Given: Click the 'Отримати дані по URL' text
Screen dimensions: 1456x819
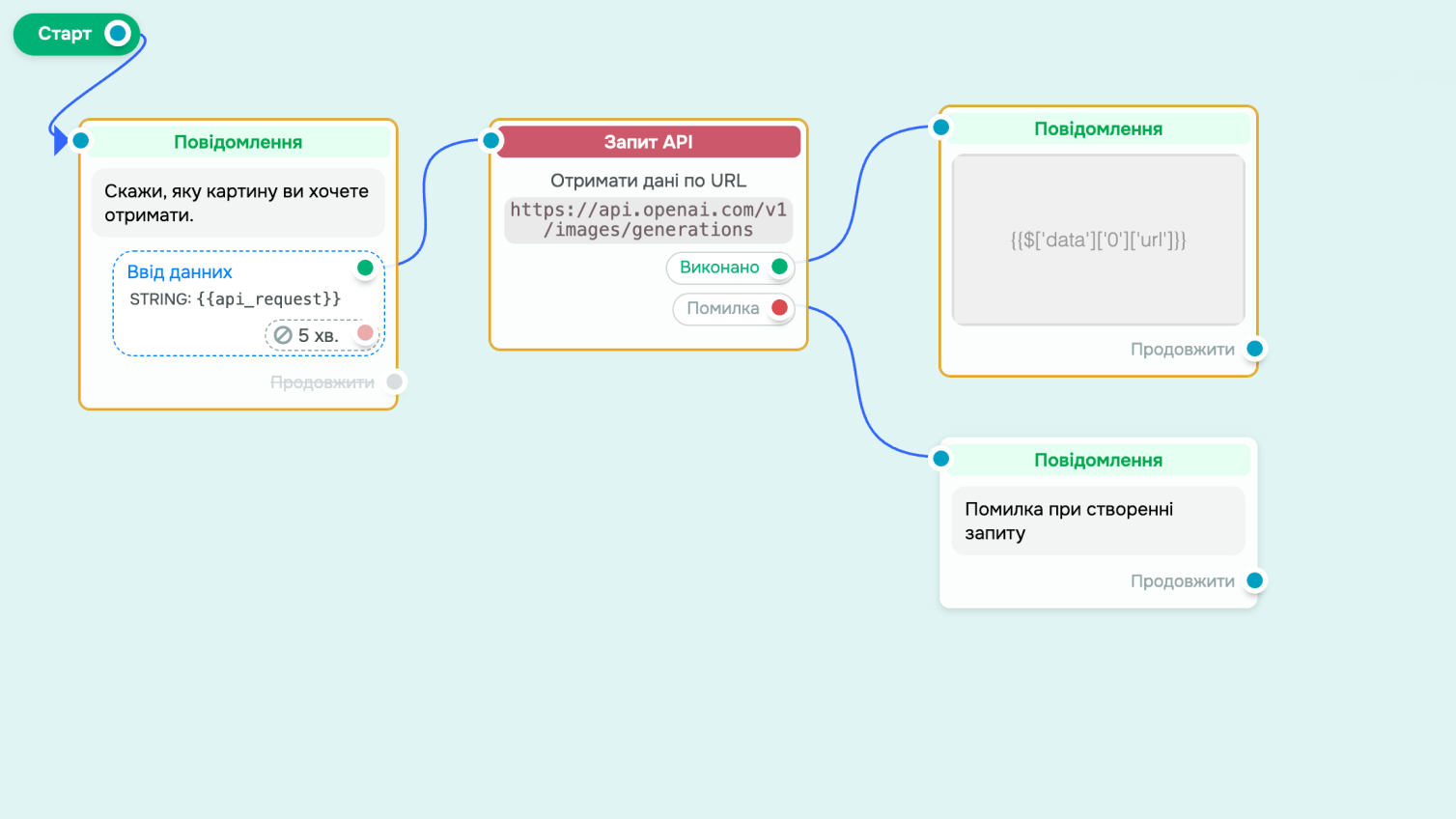Looking at the screenshot, I should (x=649, y=181).
